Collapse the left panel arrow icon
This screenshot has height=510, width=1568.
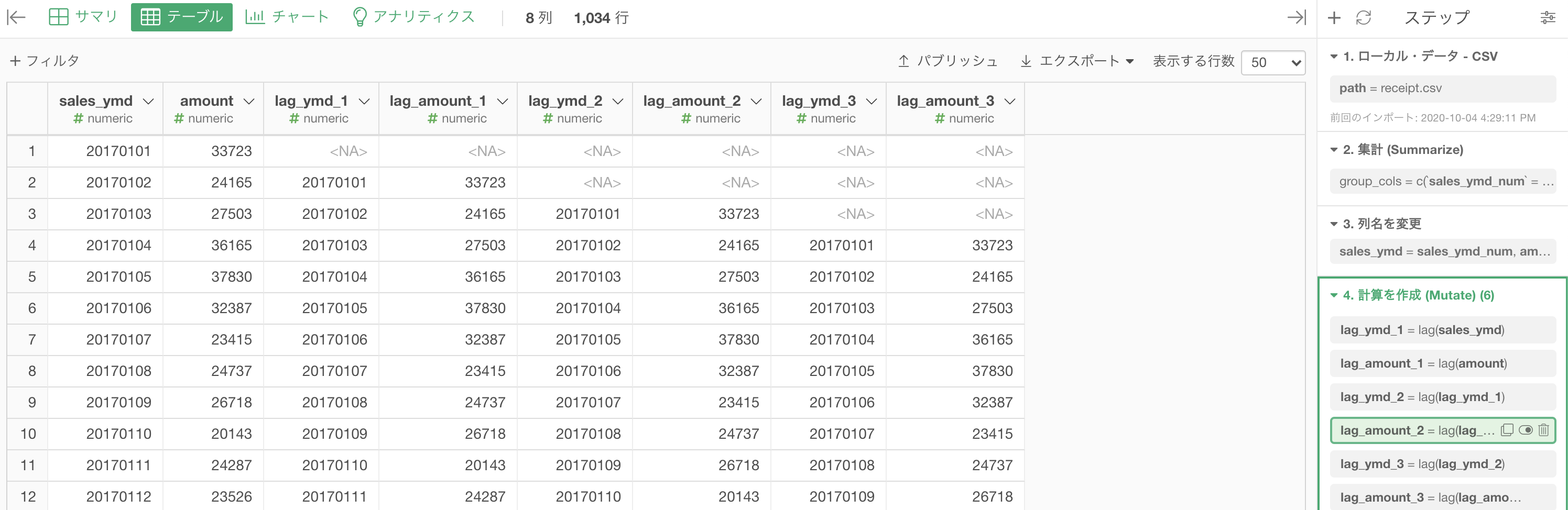pyautogui.click(x=16, y=17)
